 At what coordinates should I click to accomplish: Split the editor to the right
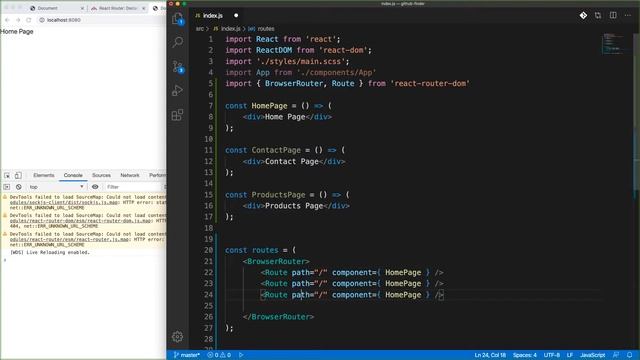coord(613,16)
